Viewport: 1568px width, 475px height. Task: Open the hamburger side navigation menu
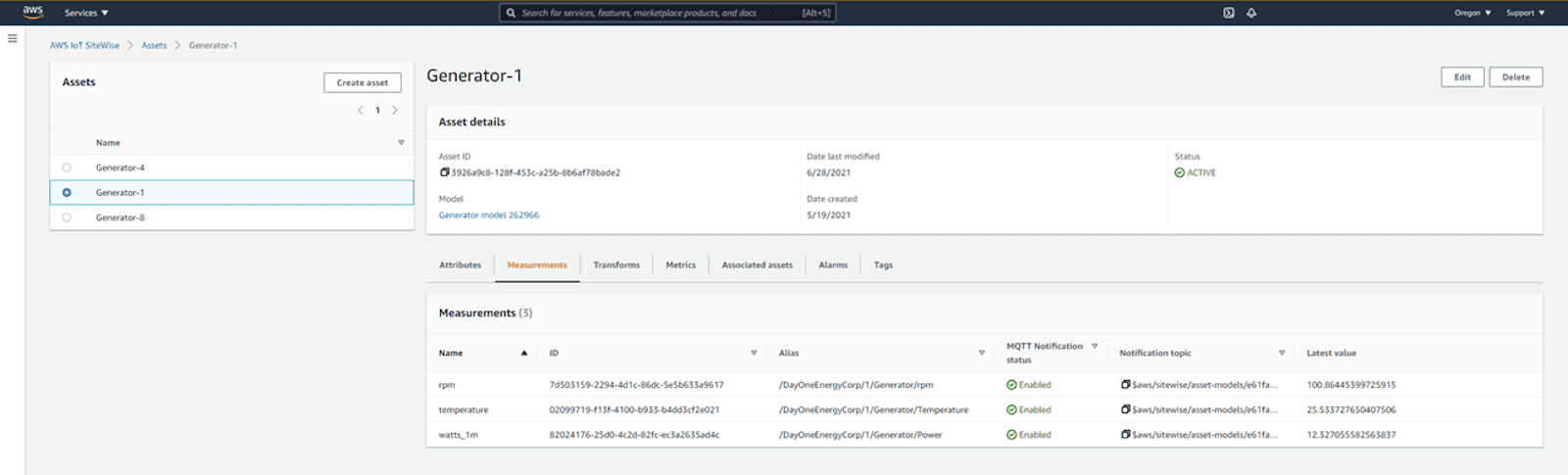(x=12, y=39)
